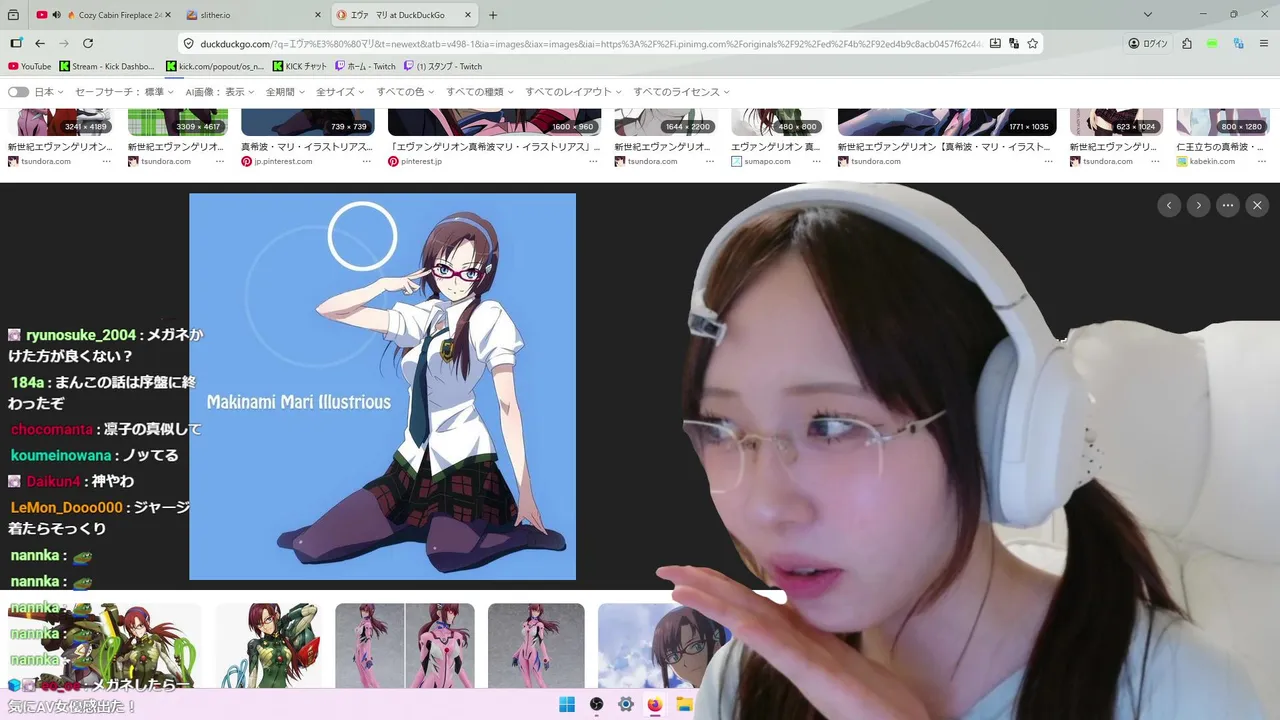Click the DuckDuckGo address bar URL
Screen dimensions: 1280x720
click(590, 44)
